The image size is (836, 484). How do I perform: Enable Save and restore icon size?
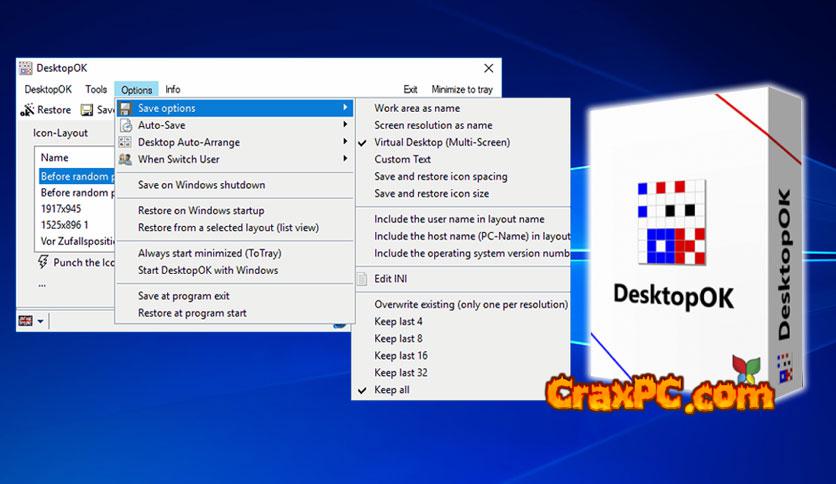(431, 193)
